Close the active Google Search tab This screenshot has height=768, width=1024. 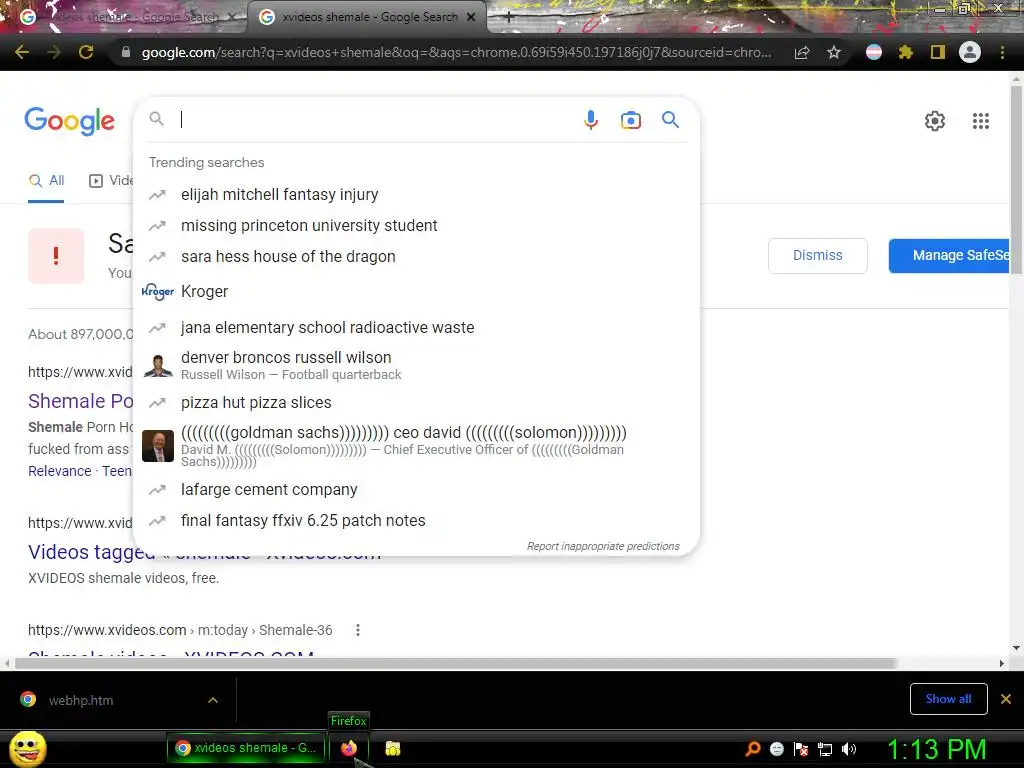[471, 17]
